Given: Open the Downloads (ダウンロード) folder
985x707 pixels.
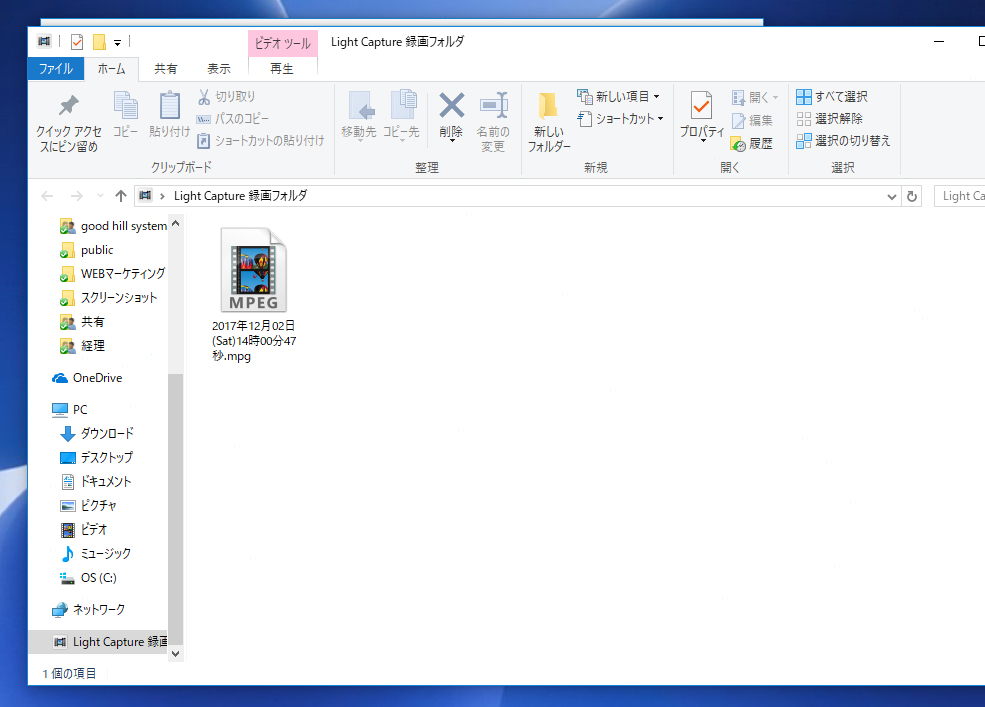Looking at the screenshot, I should click(97, 434).
